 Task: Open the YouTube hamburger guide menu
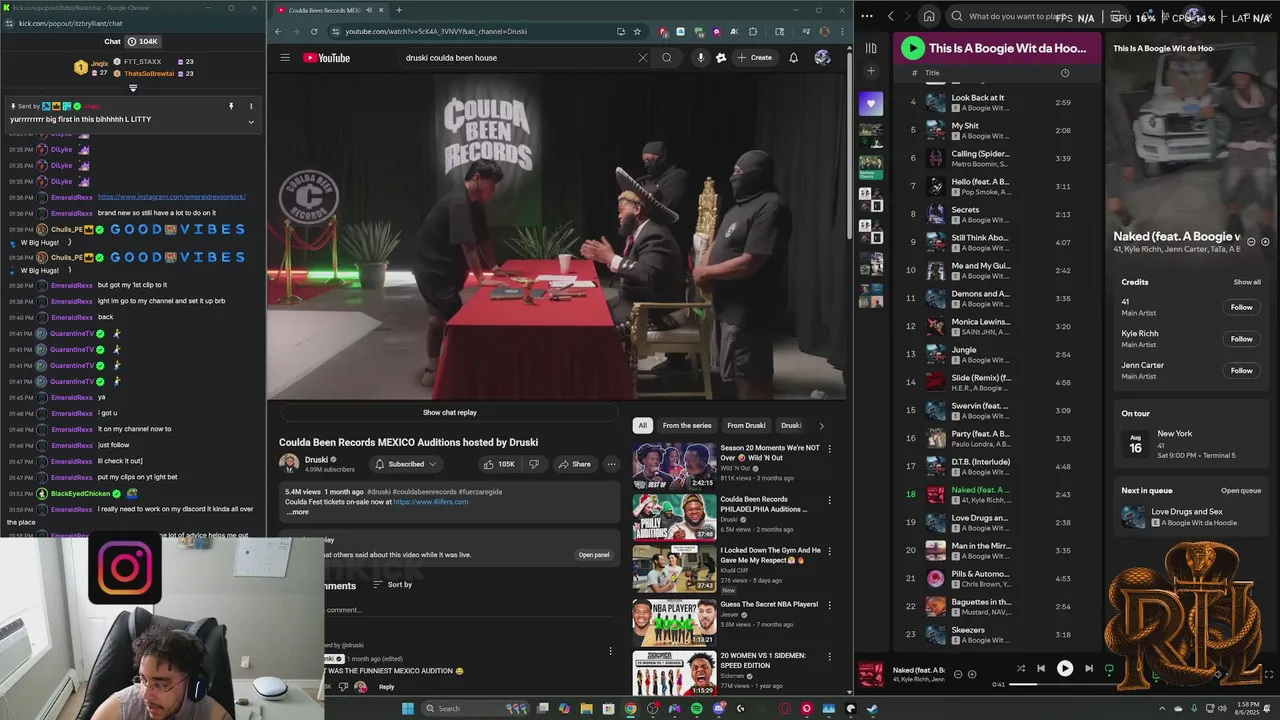pyautogui.click(x=285, y=58)
